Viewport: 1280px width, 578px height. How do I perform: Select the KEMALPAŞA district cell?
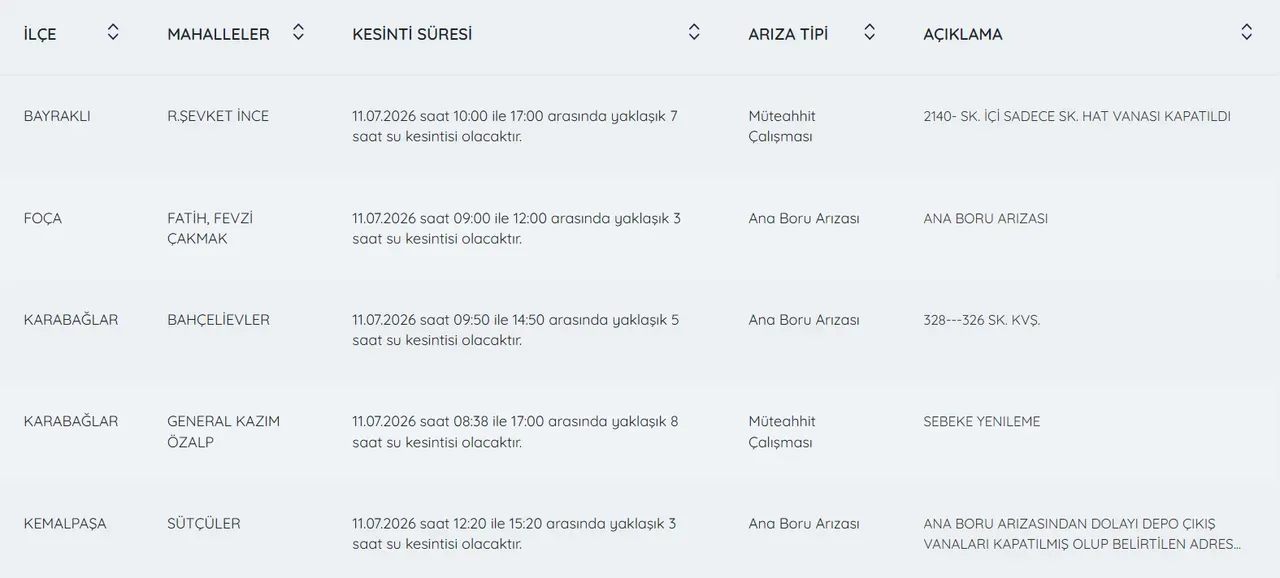65,523
